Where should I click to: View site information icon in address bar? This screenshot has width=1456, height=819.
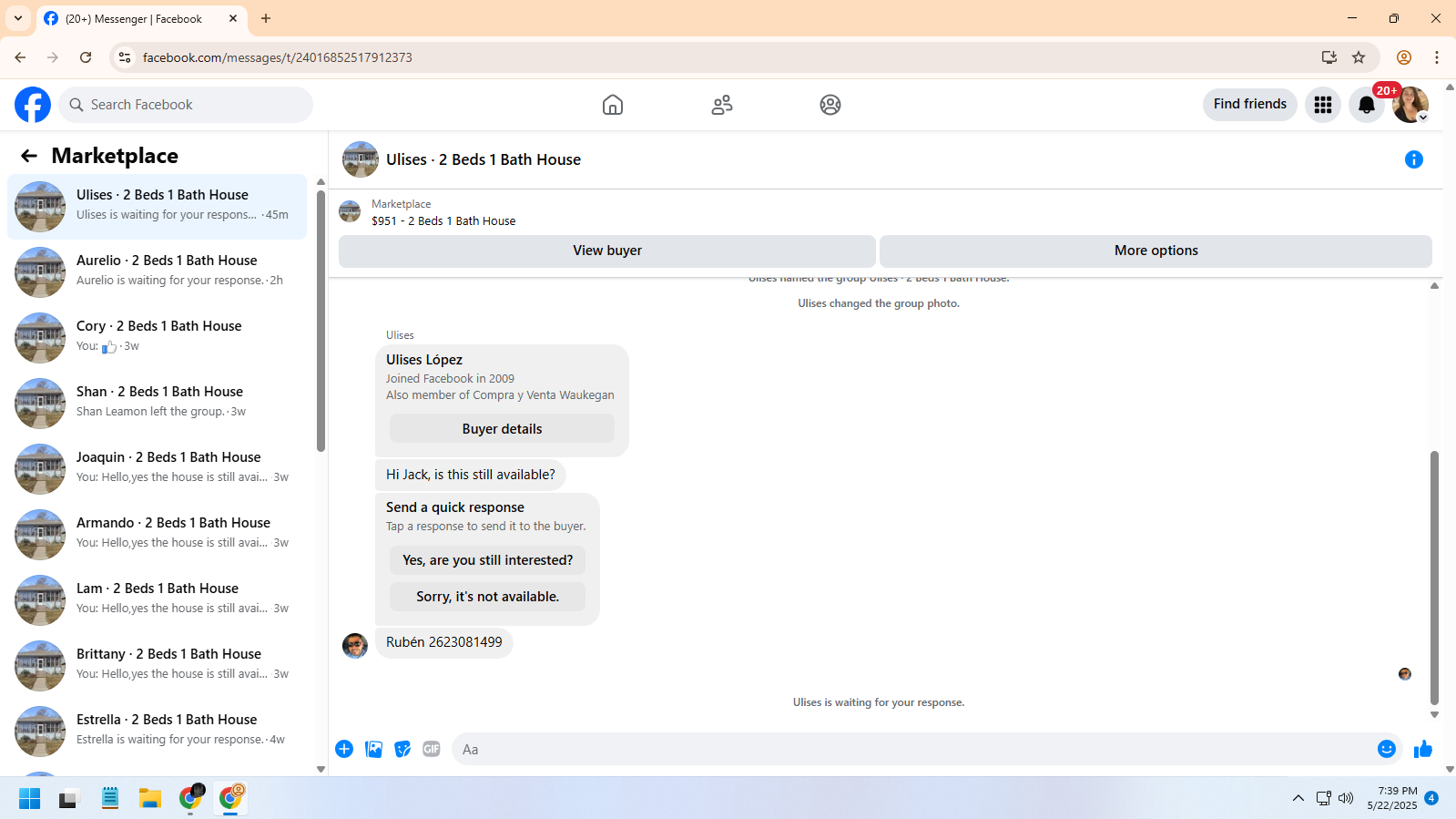tap(125, 57)
